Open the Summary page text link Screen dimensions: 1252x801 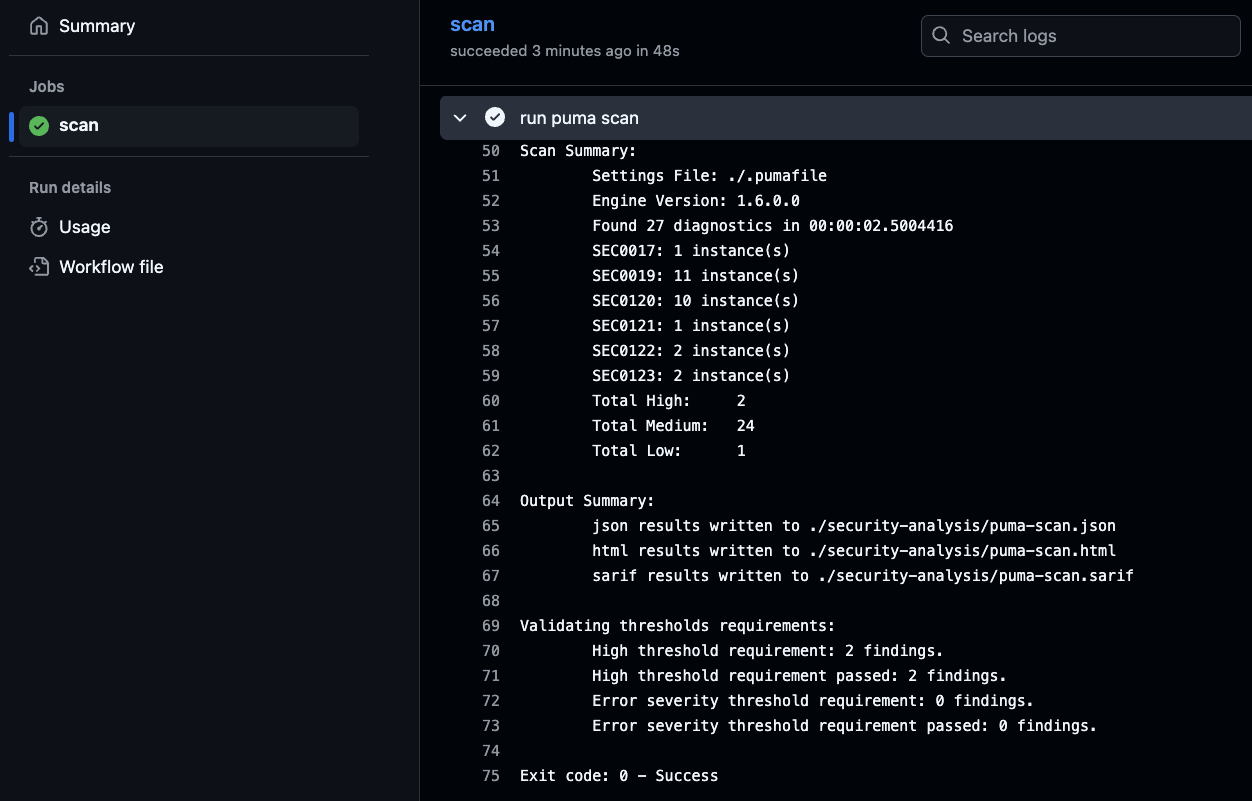click(x=97, y=26)
